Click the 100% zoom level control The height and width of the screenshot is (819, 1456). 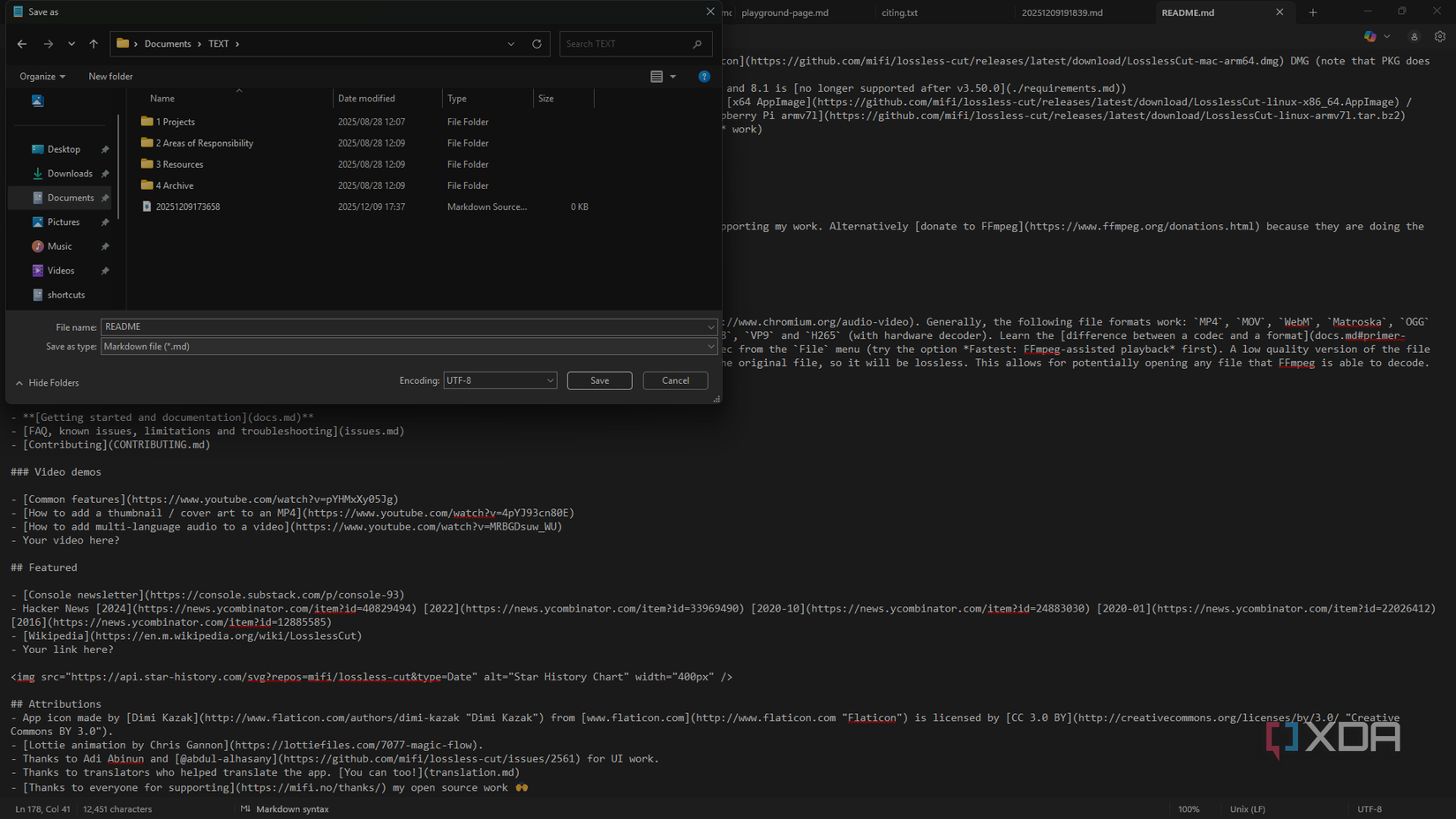pos(1190,808)
